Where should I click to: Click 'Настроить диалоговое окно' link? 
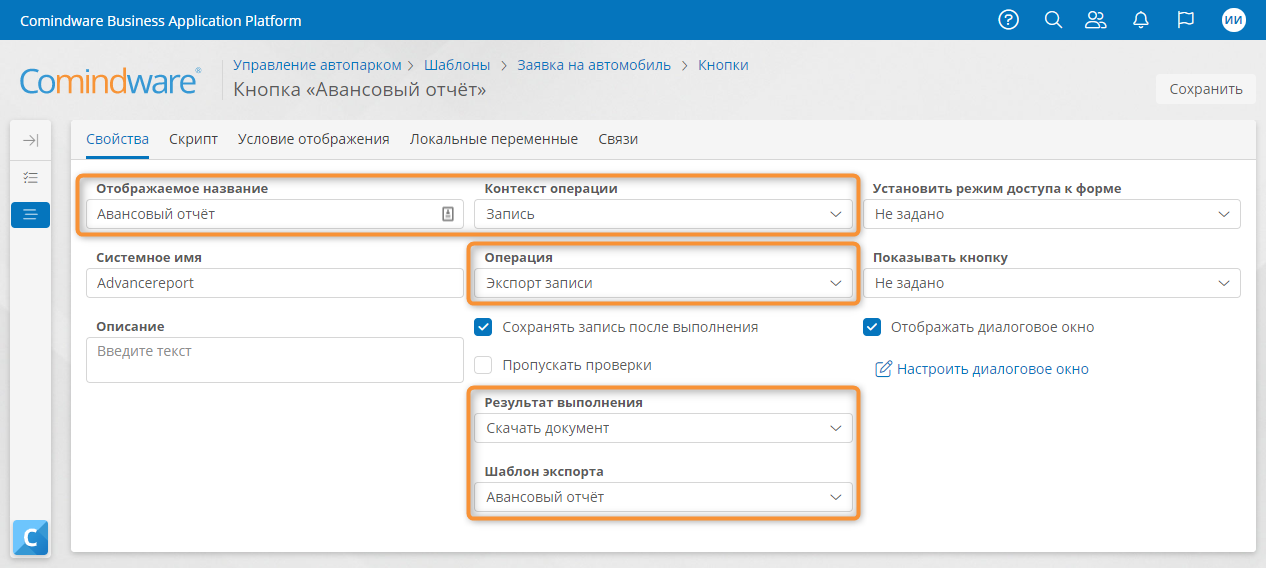coord(993,369)
